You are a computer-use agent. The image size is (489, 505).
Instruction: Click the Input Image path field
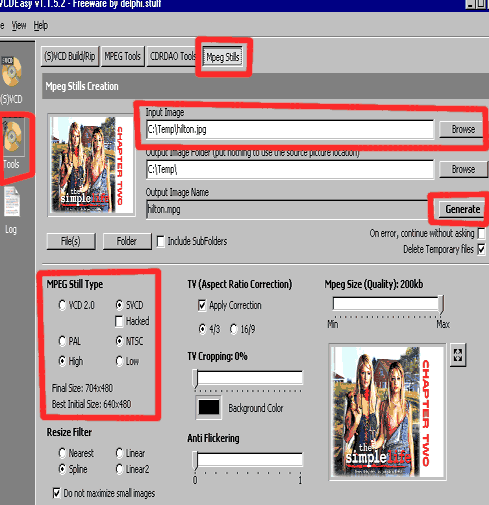click(290, 129)
